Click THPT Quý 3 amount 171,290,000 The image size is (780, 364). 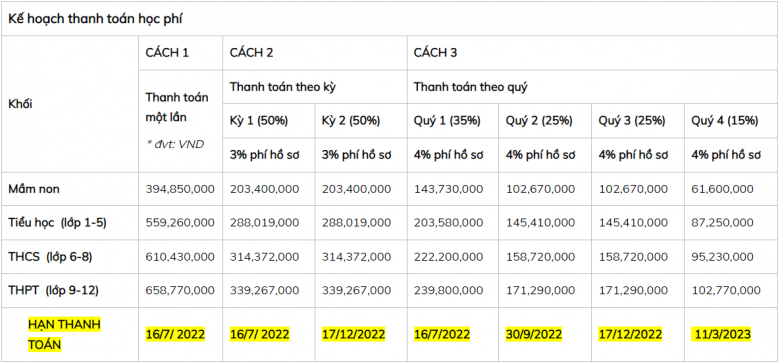coord(633,291)
